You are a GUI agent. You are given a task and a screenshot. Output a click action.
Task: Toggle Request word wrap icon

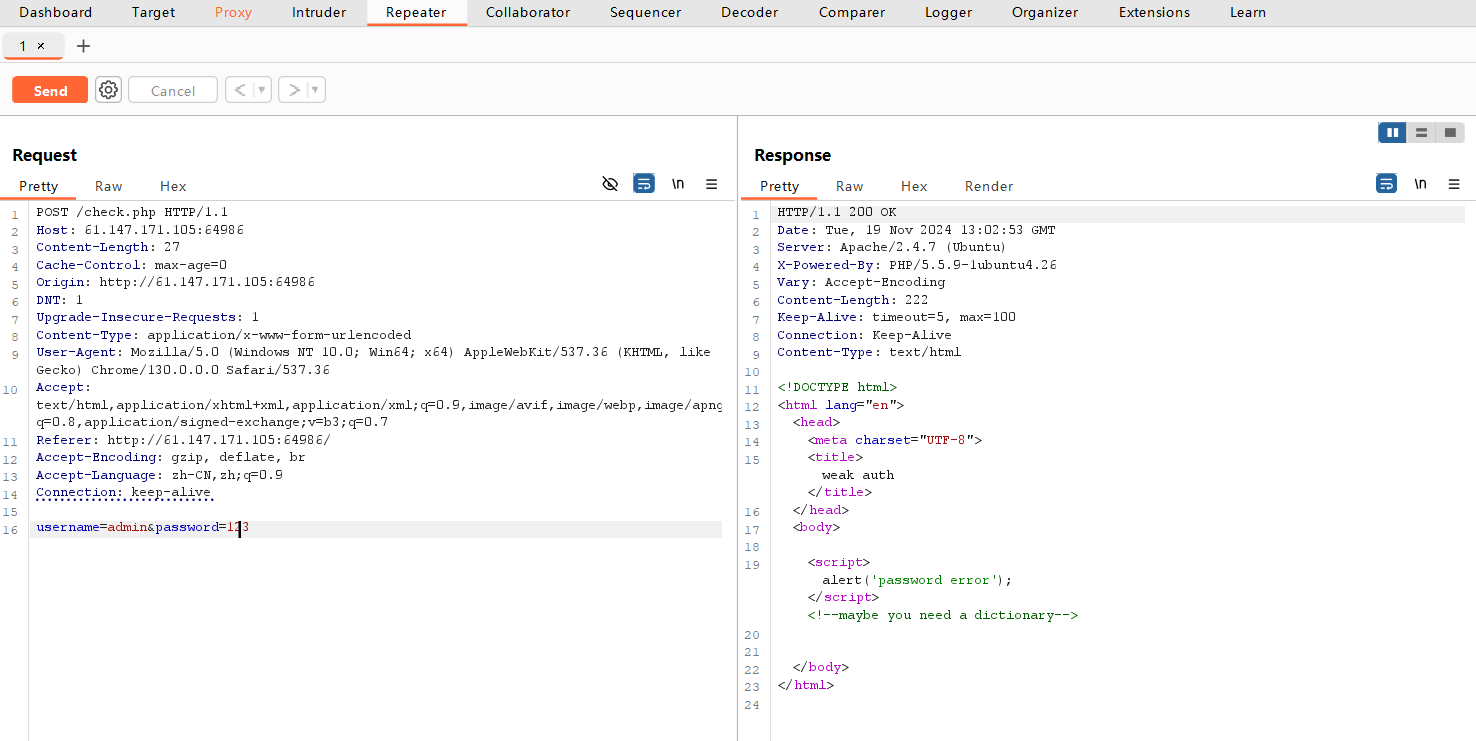(x=644, y=184)
